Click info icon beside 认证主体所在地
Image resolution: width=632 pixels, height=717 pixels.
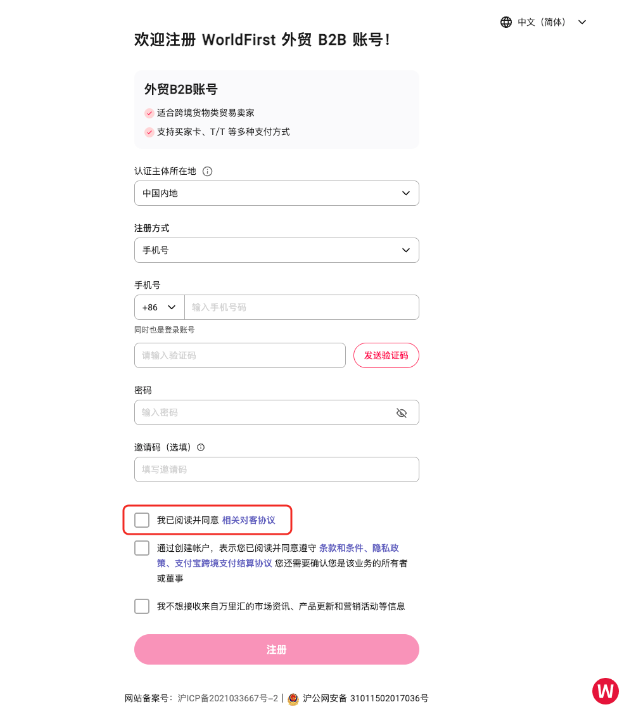pyautogui.click(x=207, y=171)
